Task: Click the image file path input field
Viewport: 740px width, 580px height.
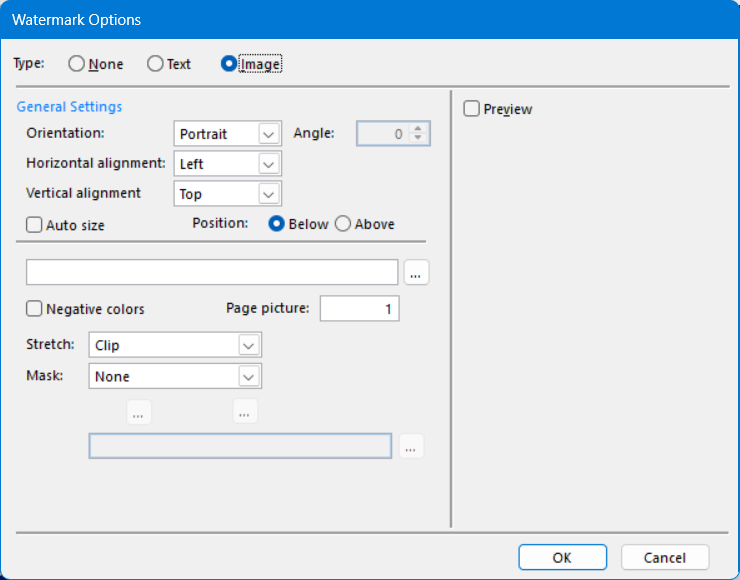Action: tap(212, 273)
